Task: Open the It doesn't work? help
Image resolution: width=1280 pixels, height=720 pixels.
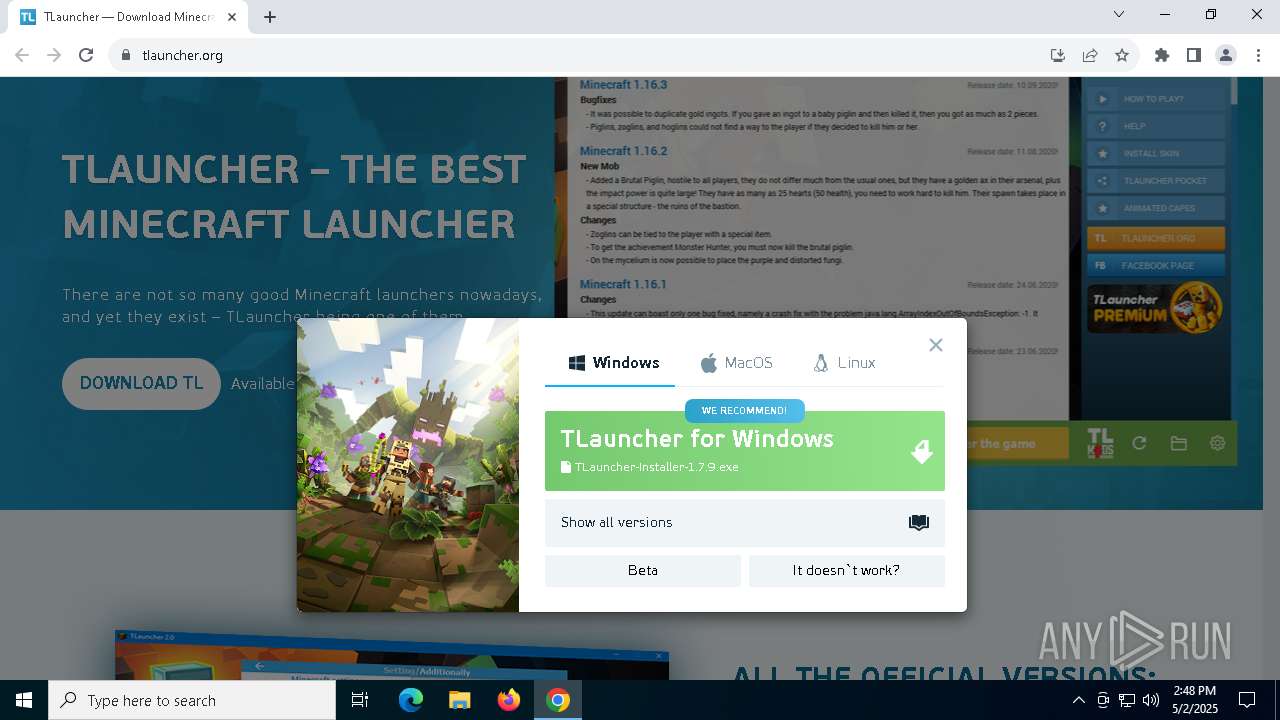Action: pos(847,570)
